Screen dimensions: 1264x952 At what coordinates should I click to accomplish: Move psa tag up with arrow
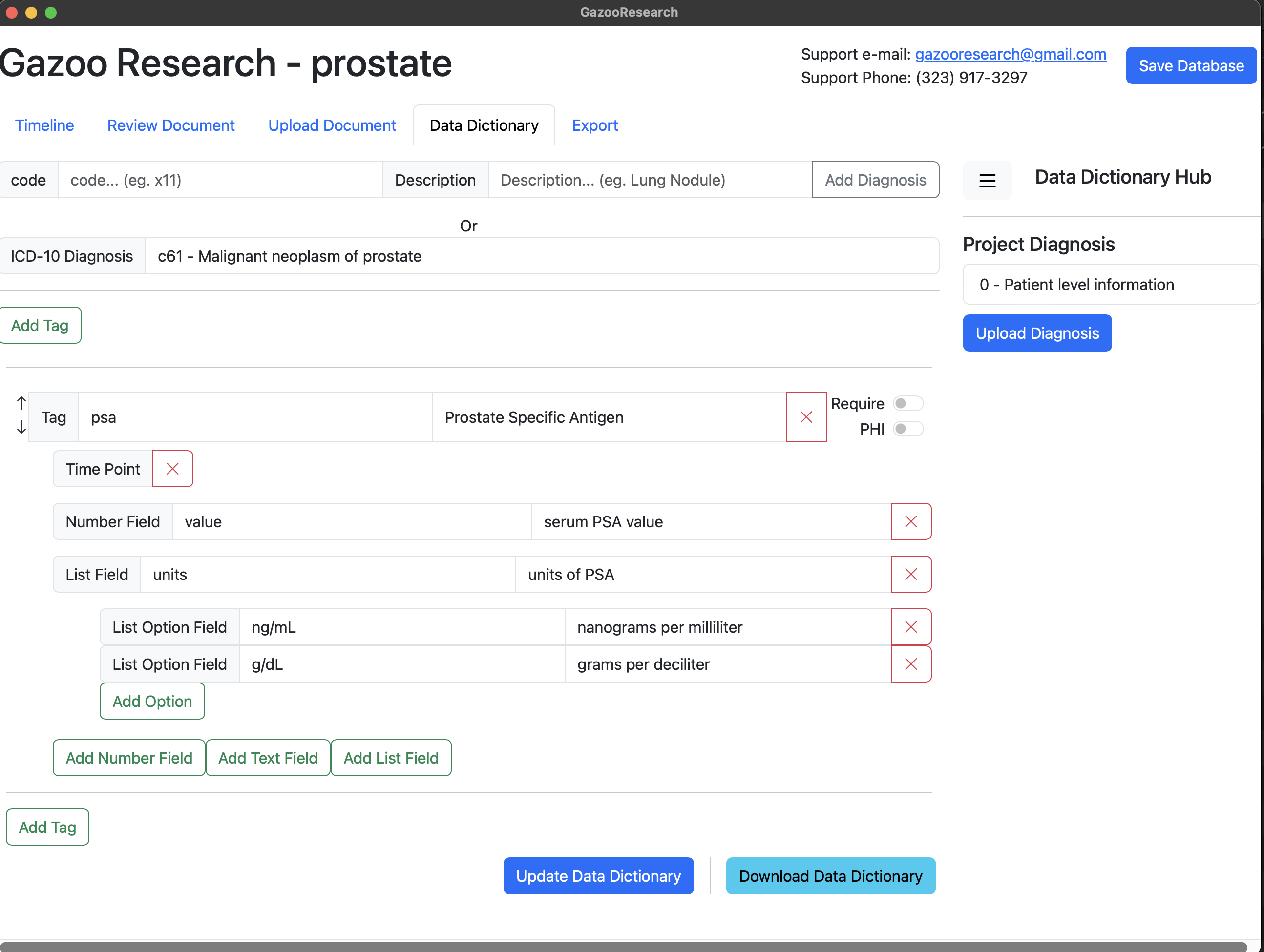21,403
